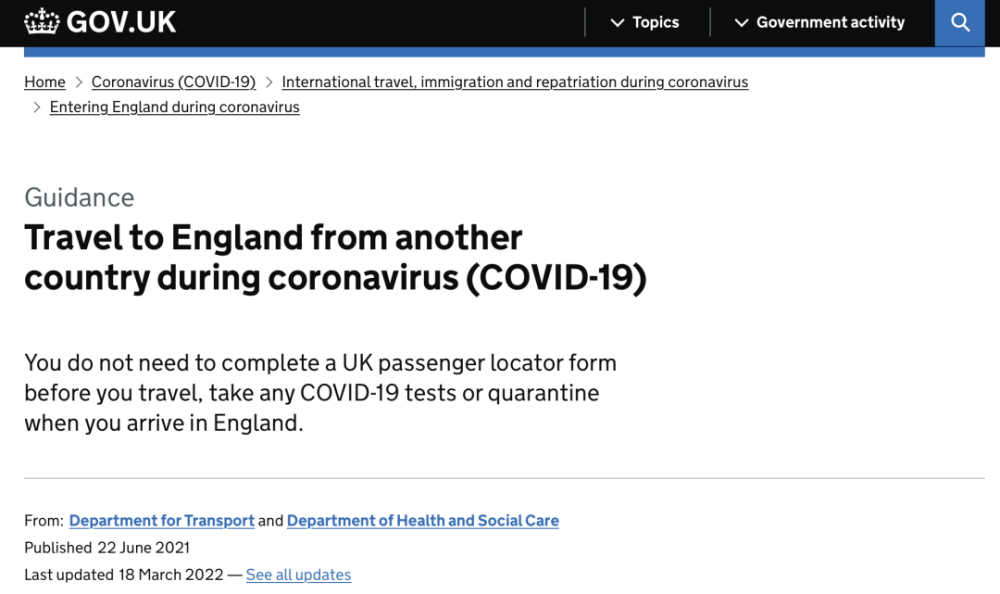Expand the Government activity menu
This screenshot has height=594, width=1000.
coord(830,22)
